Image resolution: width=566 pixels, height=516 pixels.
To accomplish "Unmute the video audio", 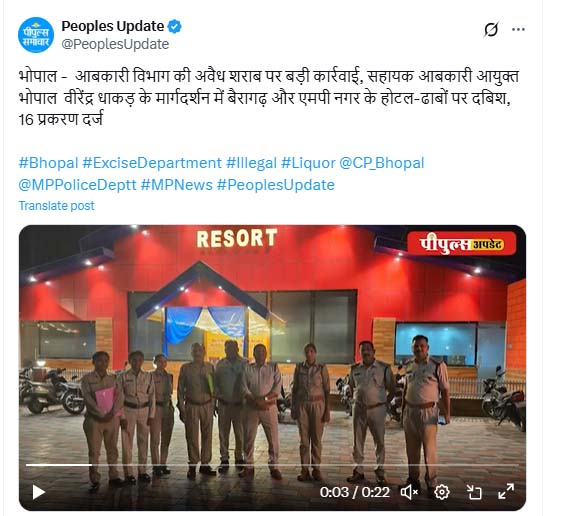I will [409, 492].
